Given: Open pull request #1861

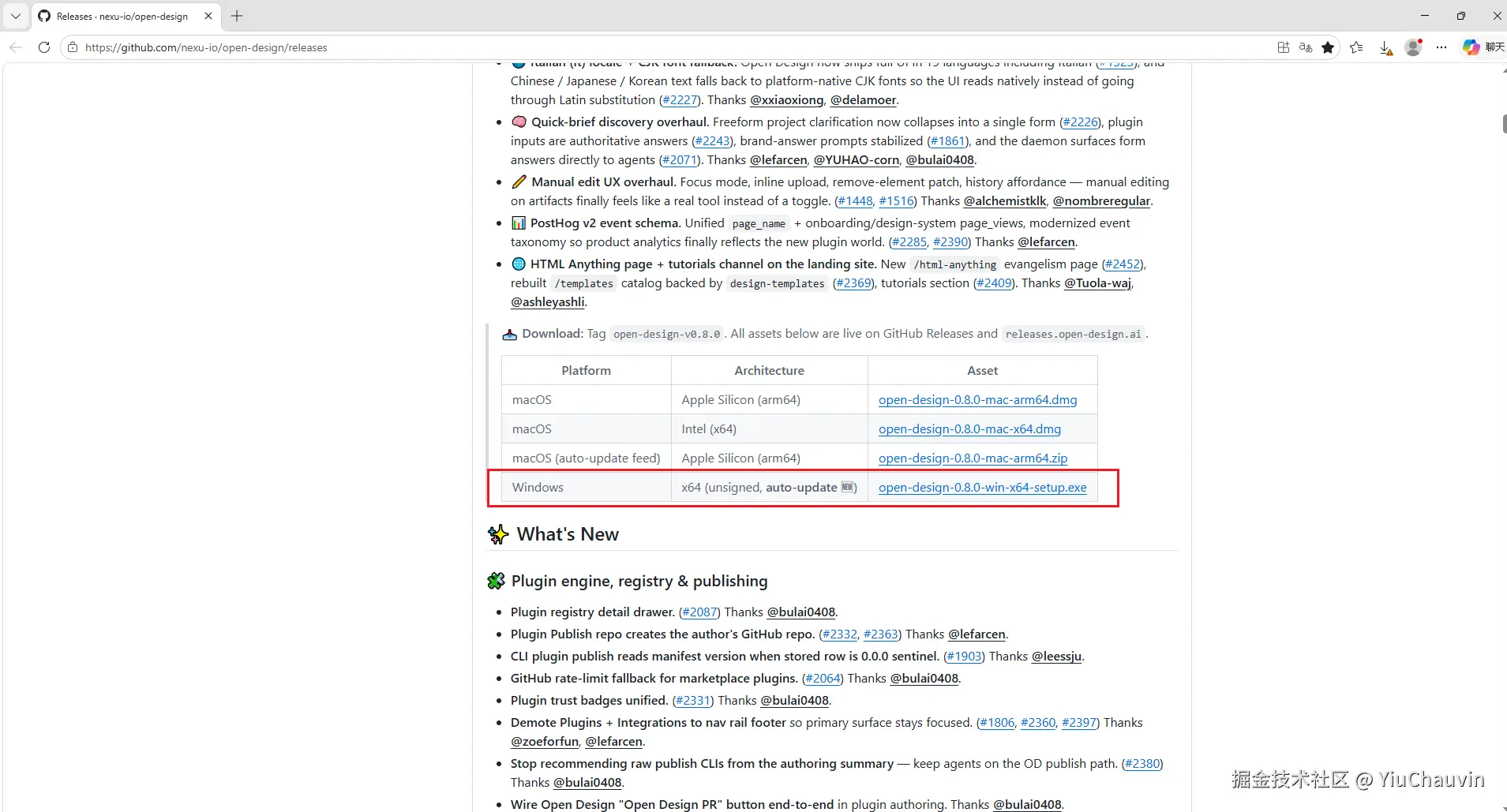Looking at the screenshot, I should [947, 141].
